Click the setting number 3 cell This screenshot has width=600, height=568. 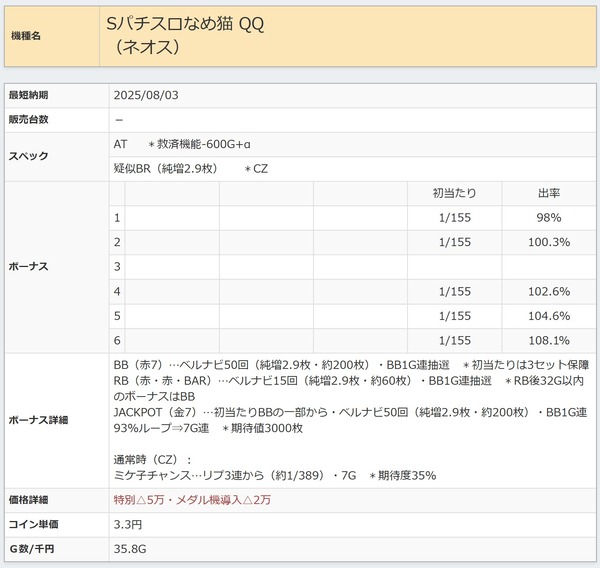coord(117,267)
